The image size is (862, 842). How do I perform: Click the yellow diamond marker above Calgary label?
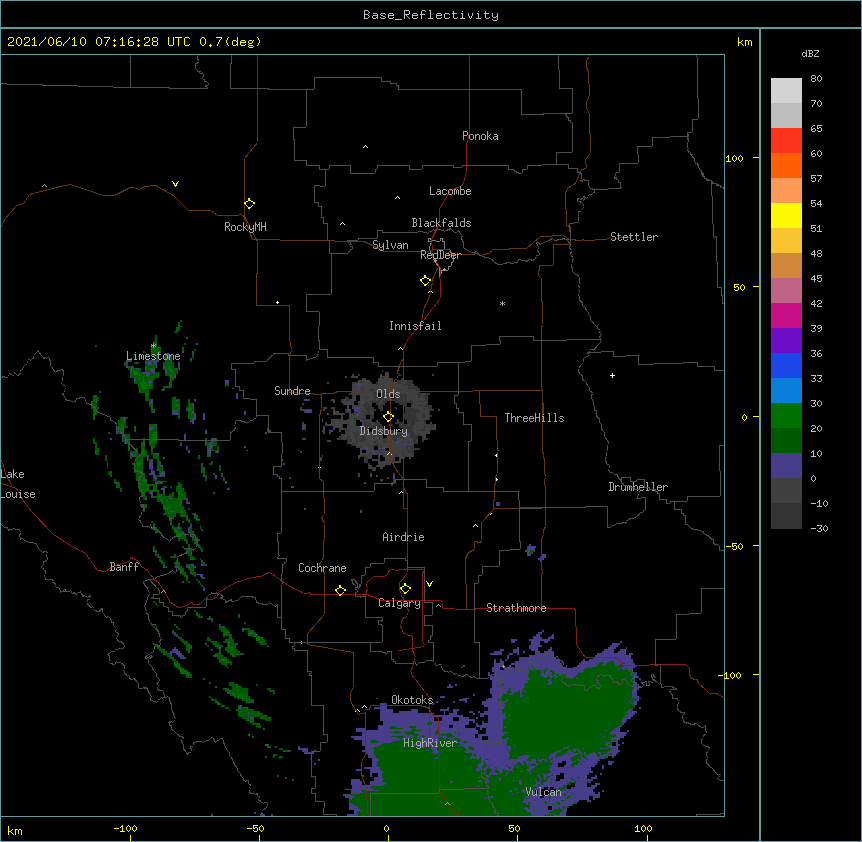[x=405, y=589]
